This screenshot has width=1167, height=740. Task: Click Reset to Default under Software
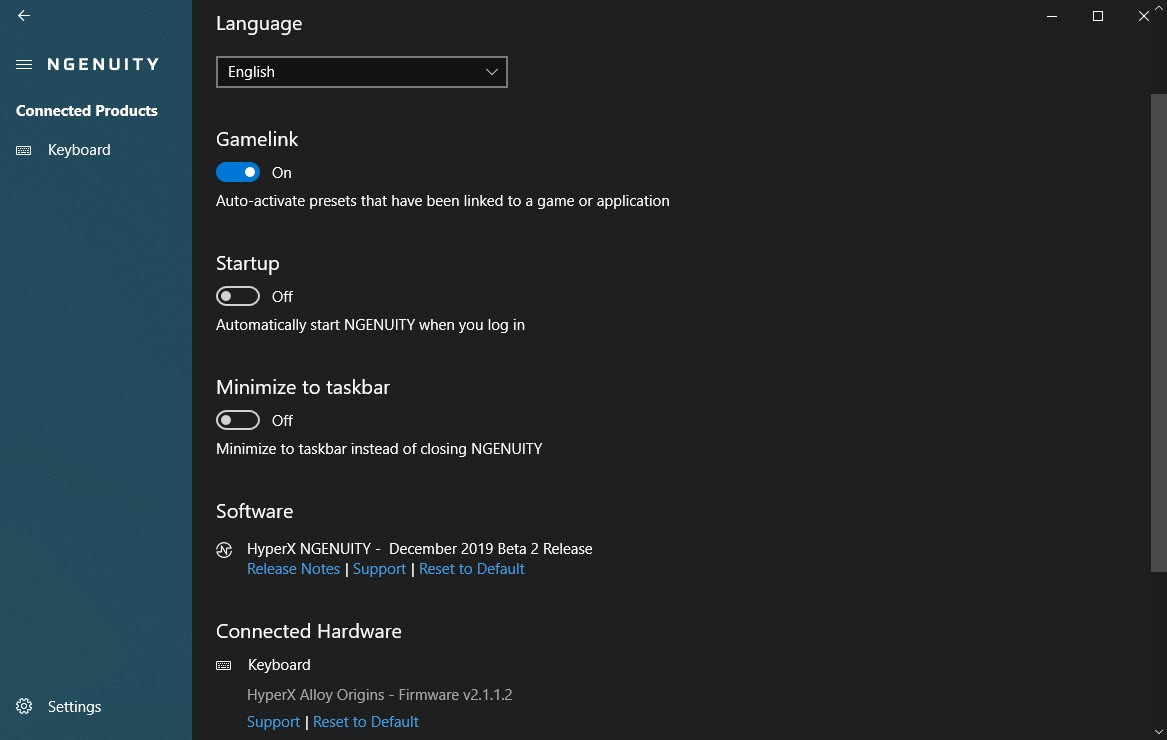472,569
